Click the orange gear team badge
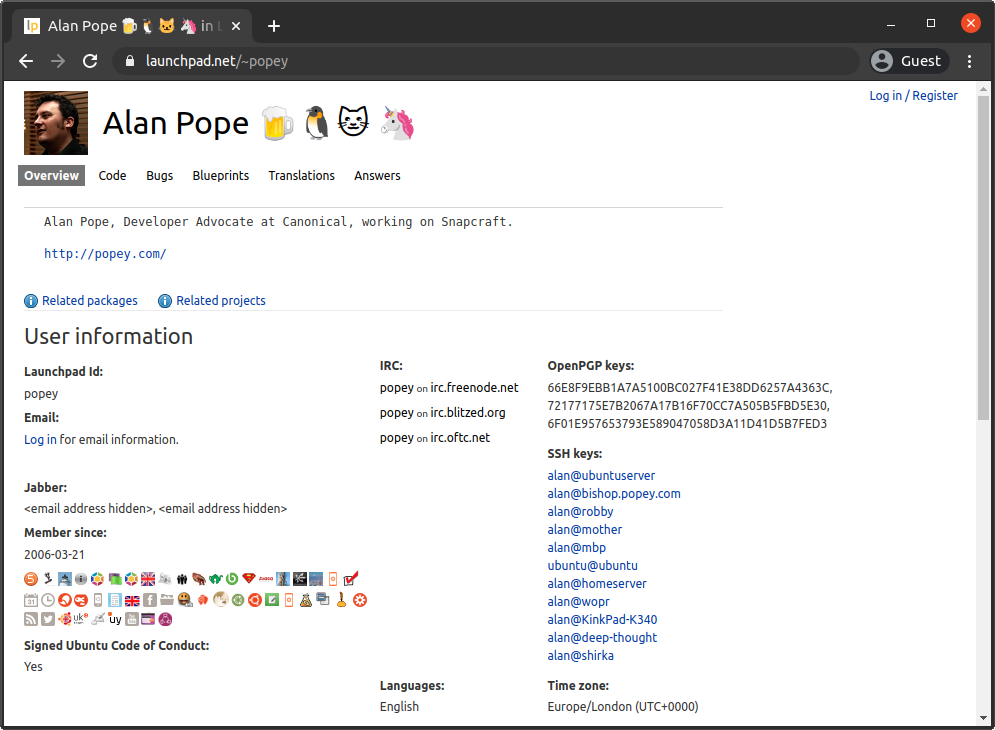This screenshot has height=730, width=995. coord(360,600)
